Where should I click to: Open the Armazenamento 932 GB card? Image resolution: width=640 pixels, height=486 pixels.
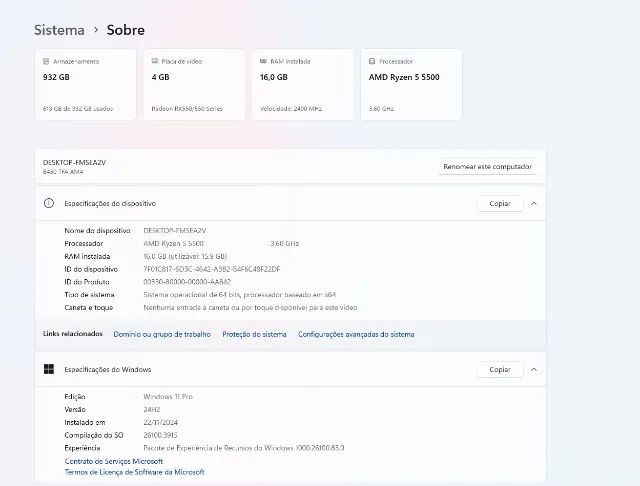85,84
